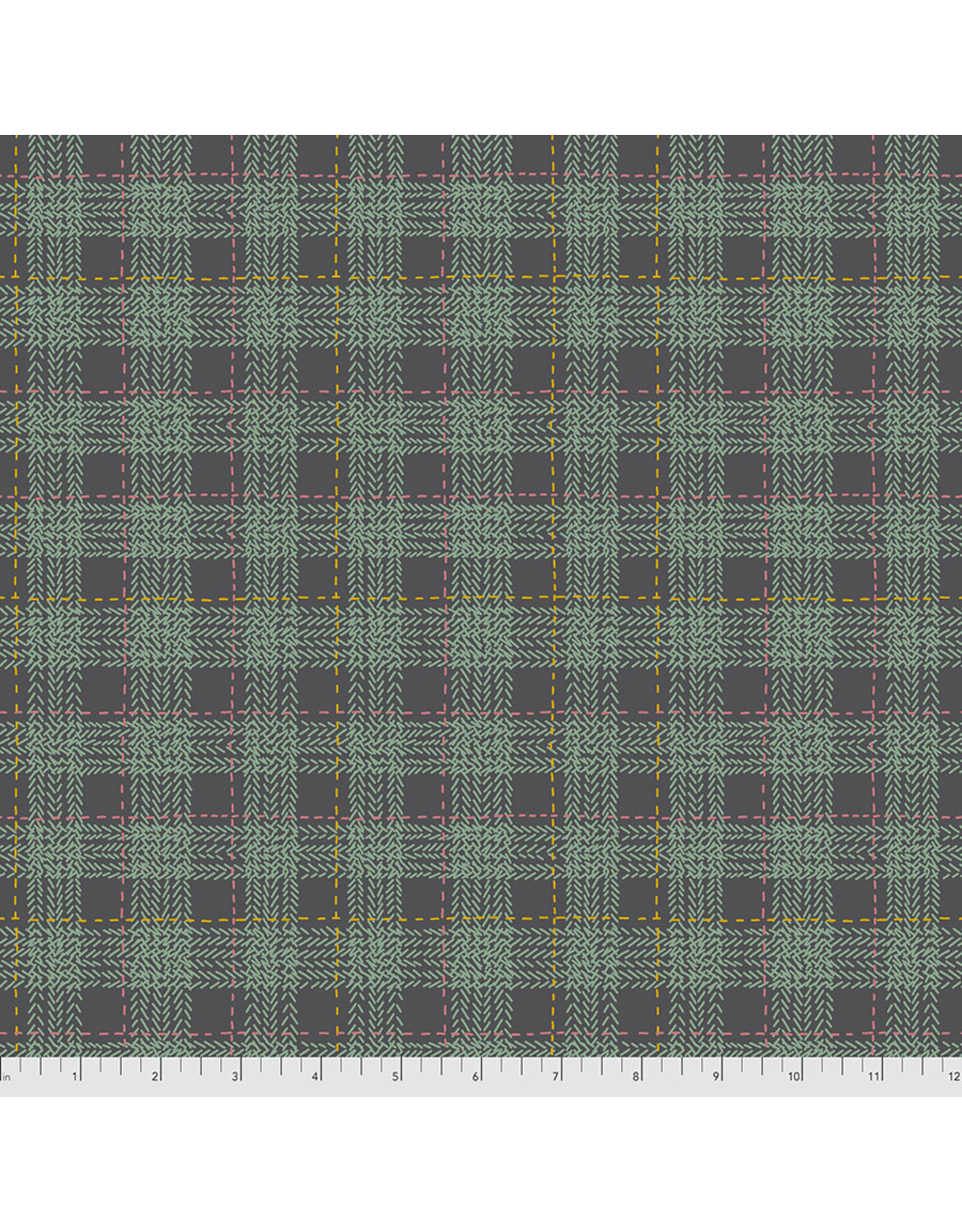Click ruler number "11"

pos(874,1077)
